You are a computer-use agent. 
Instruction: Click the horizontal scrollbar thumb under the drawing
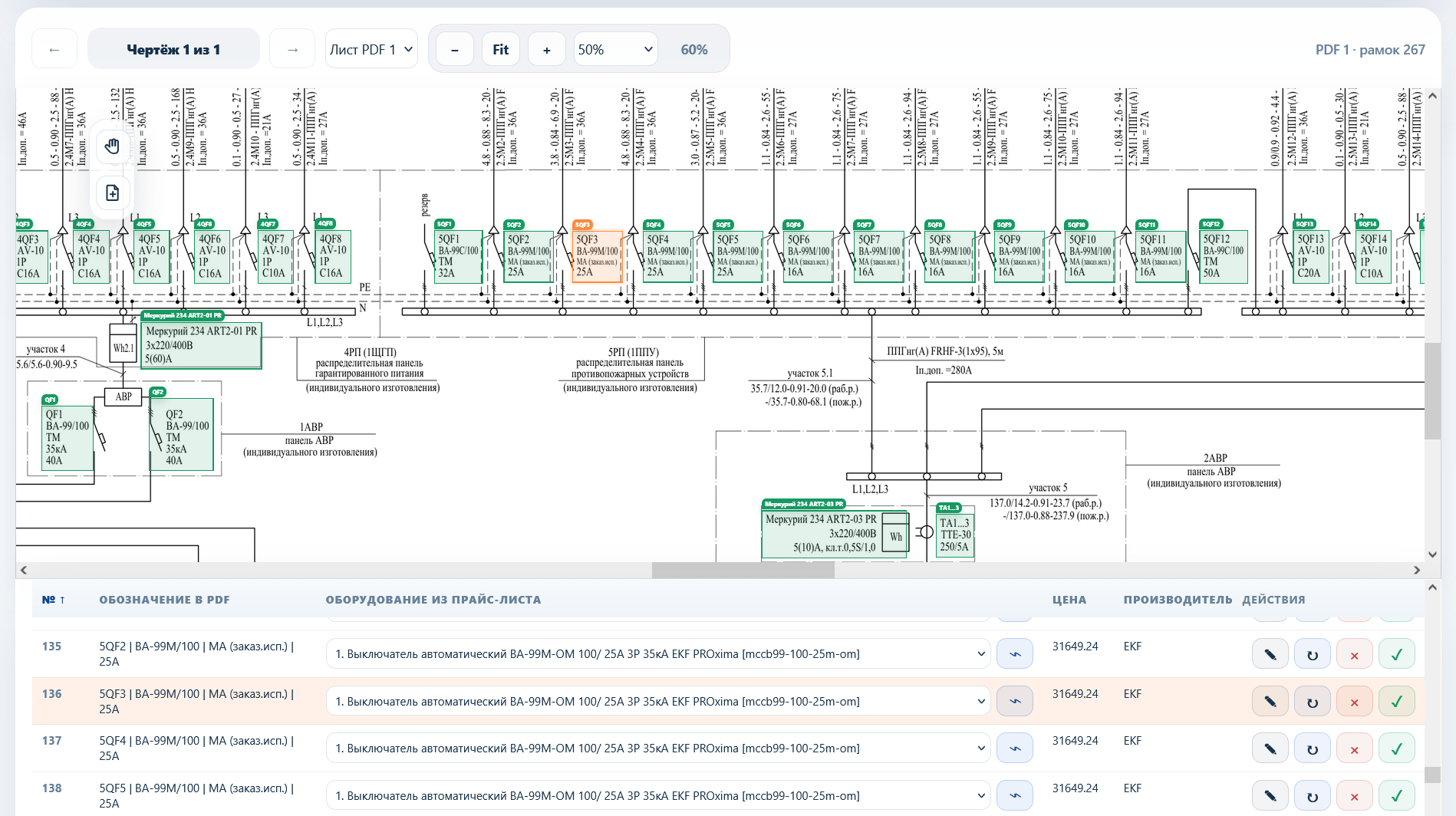(x=743, y=570)
